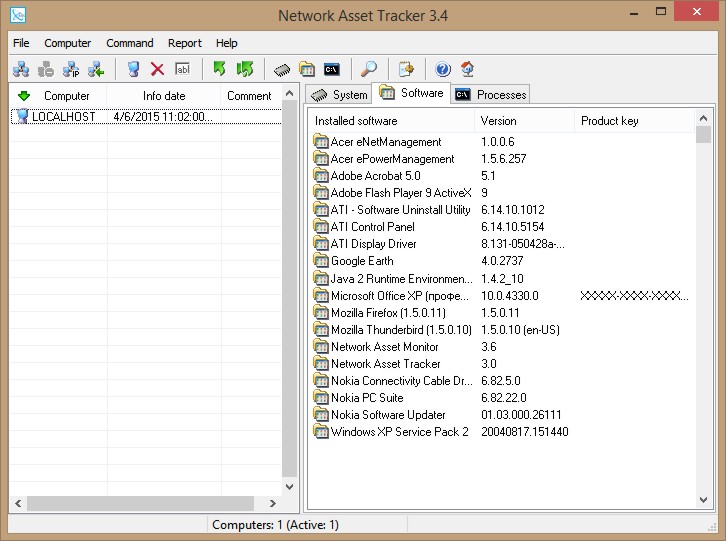Click the Network Asset Tracker title bar icon

(18, 15)
